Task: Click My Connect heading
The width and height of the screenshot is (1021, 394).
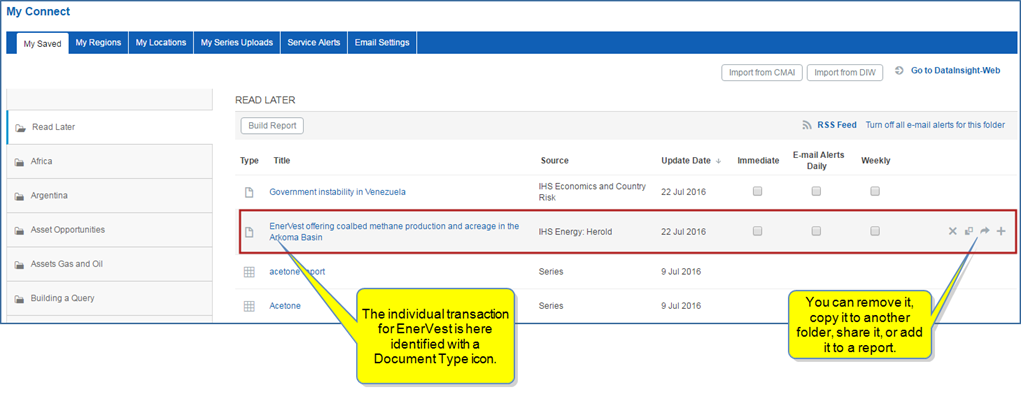Action: (38, 12)
